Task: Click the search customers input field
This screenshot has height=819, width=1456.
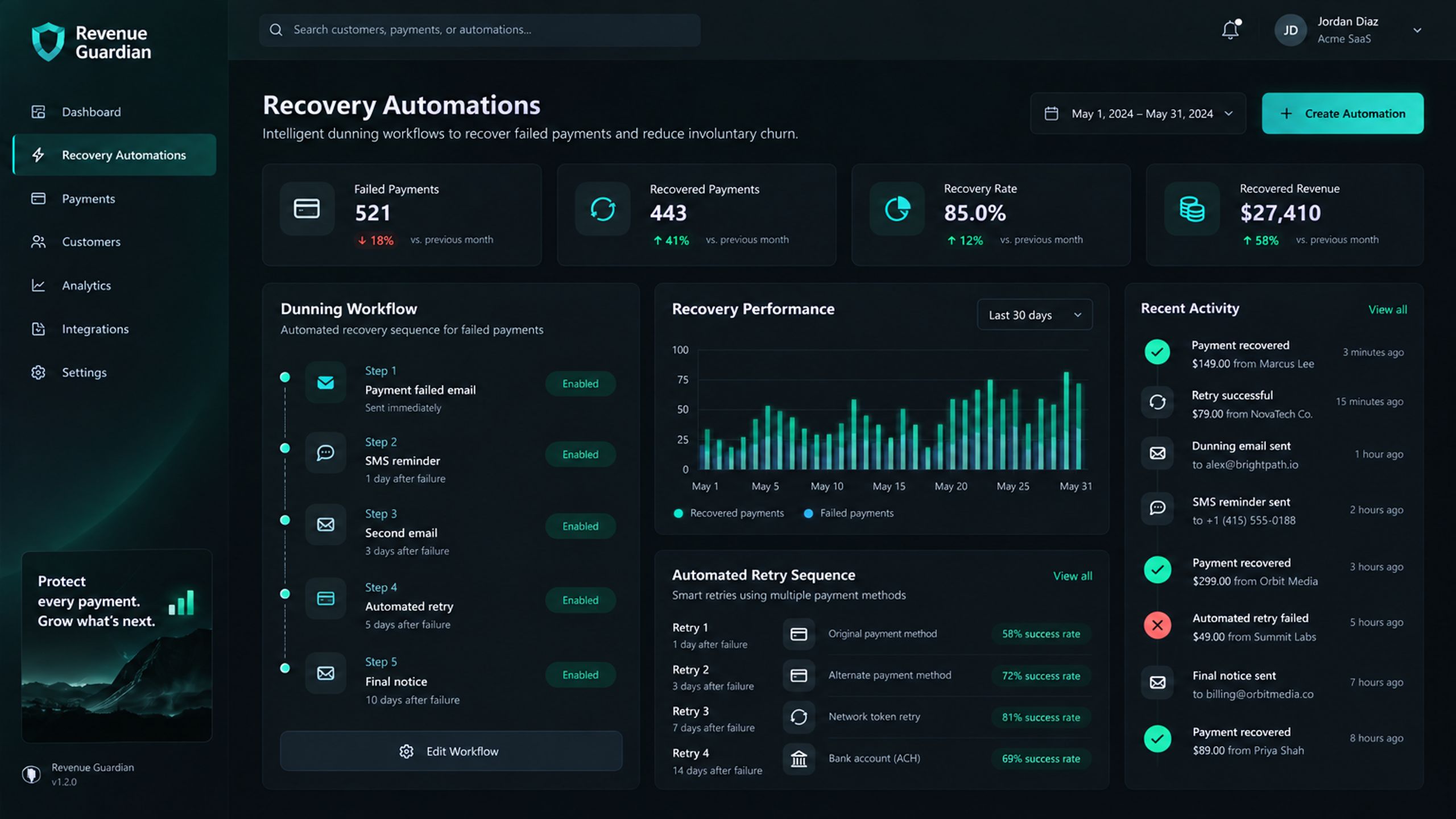Action: (479, 30)
